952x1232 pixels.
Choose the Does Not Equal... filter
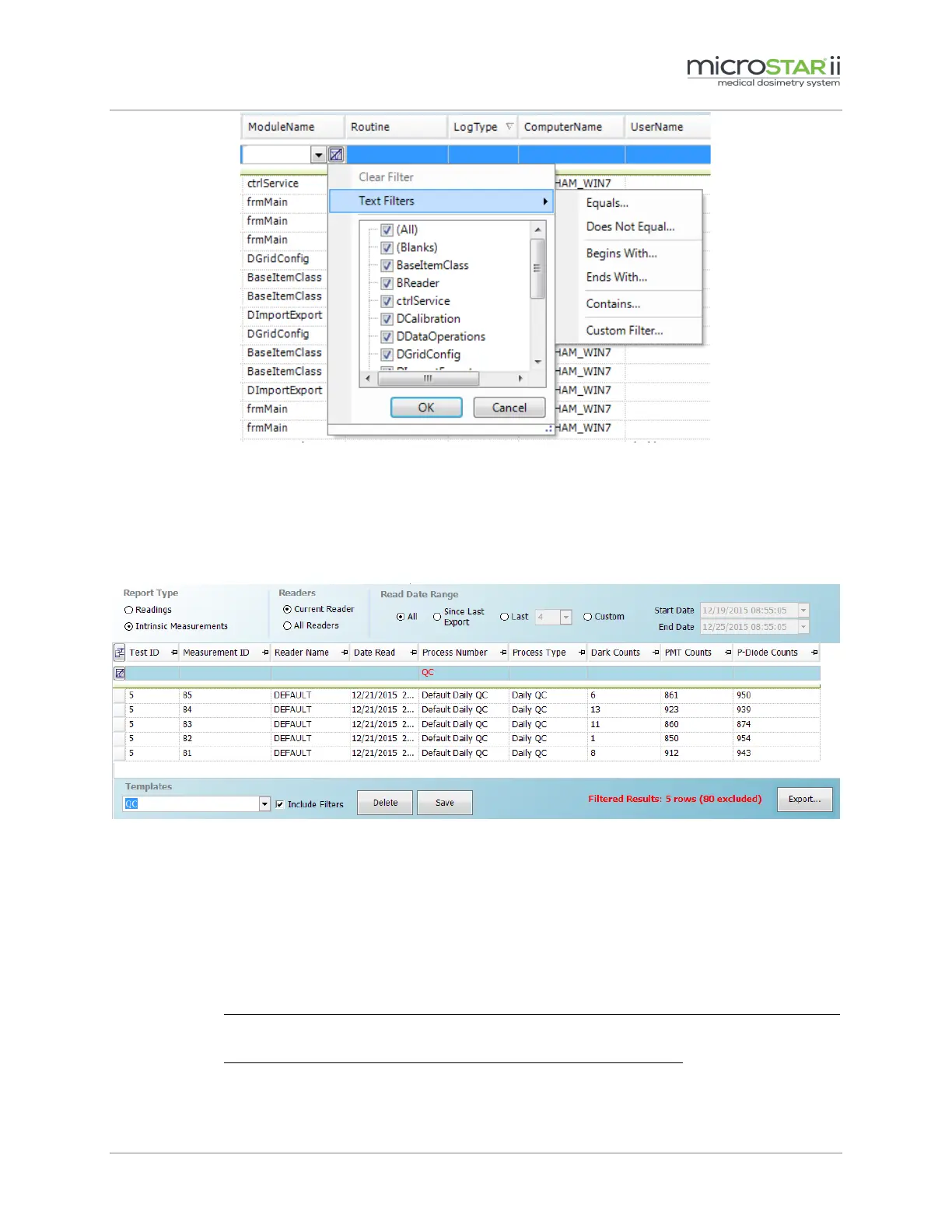[631, 226]
